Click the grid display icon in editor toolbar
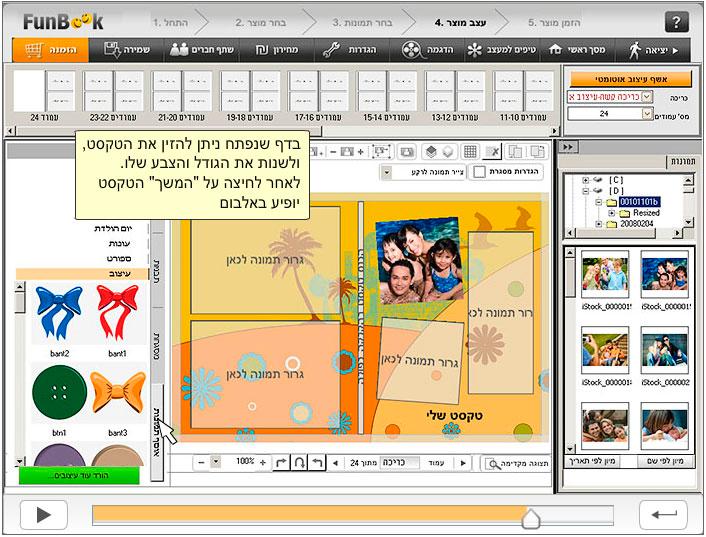This screenshot has width=706, height=537. click(470, 152)
